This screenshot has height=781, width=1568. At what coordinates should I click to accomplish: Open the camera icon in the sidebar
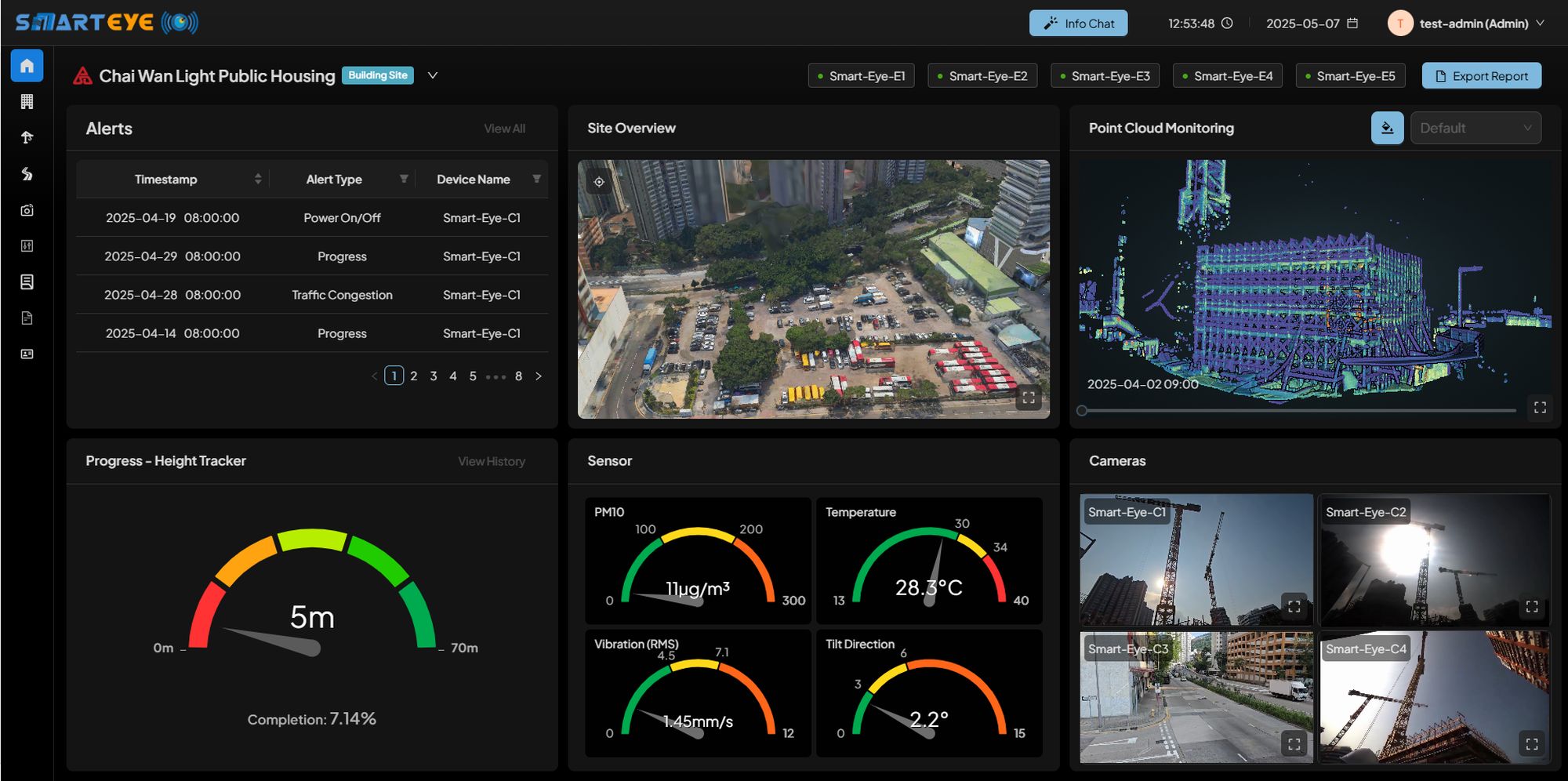pyautogui.click(x=27, y=210)
